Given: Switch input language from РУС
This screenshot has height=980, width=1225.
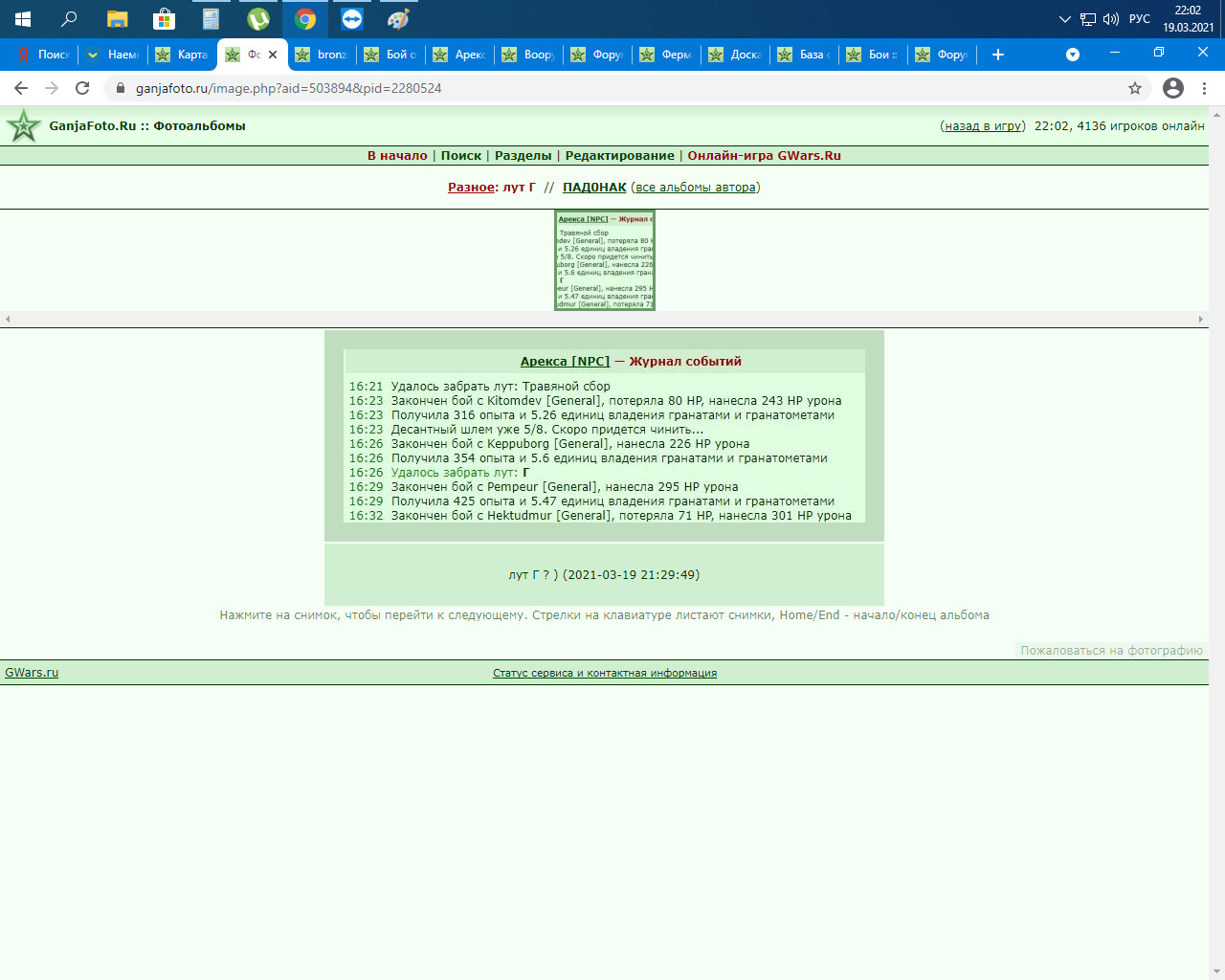Looking at the screenshot, I should (x=1140, y=19).
